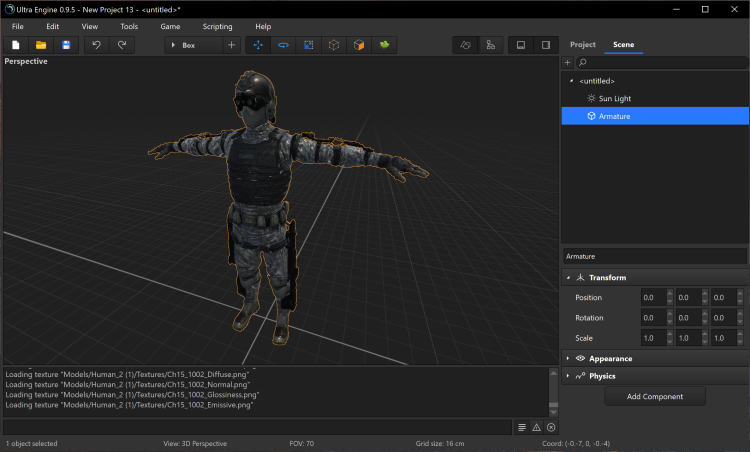Viewport: 750px width, 452px height.
Task: Select the Move/translate tool icon
Action: pyautogui.click(x=259, y=45)
